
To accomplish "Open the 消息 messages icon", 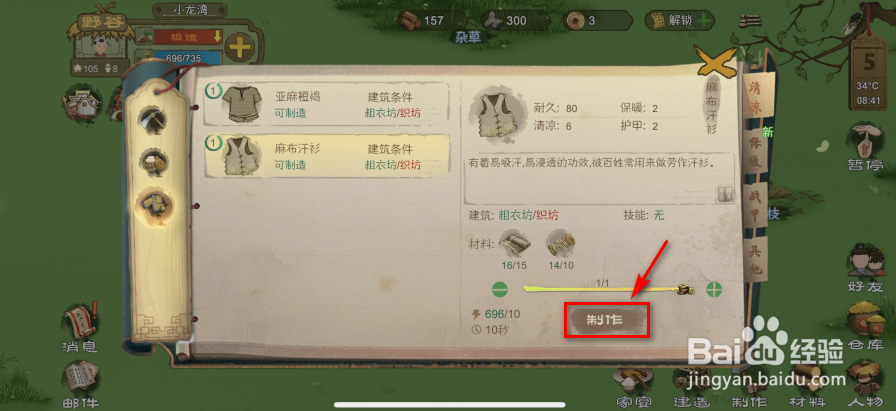I will coord(80,329).
